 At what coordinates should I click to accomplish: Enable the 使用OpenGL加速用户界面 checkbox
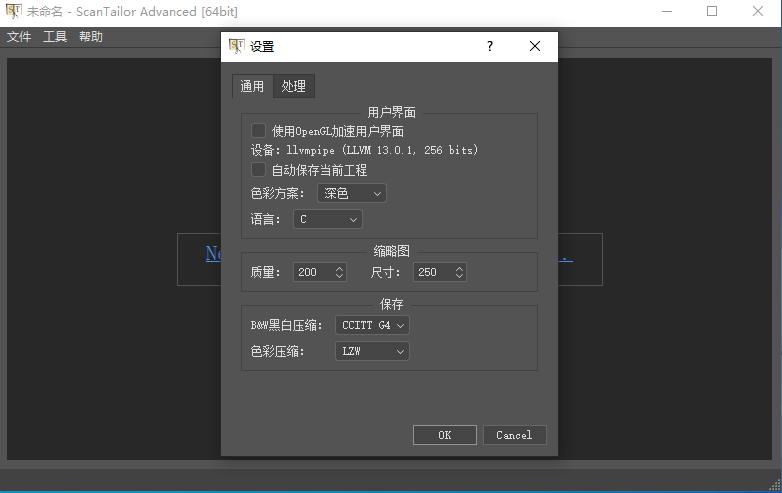click(258, 131)
